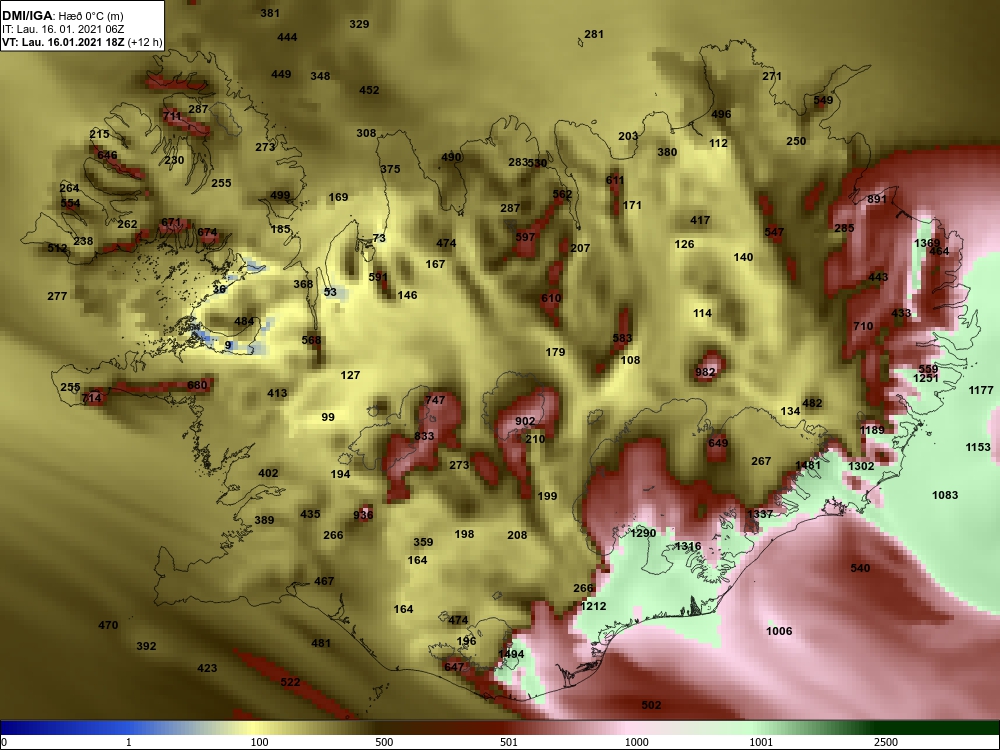Viewport: 1000px width, 750px height.
Task: Click the map value 1212
Action: click(593, 607)
